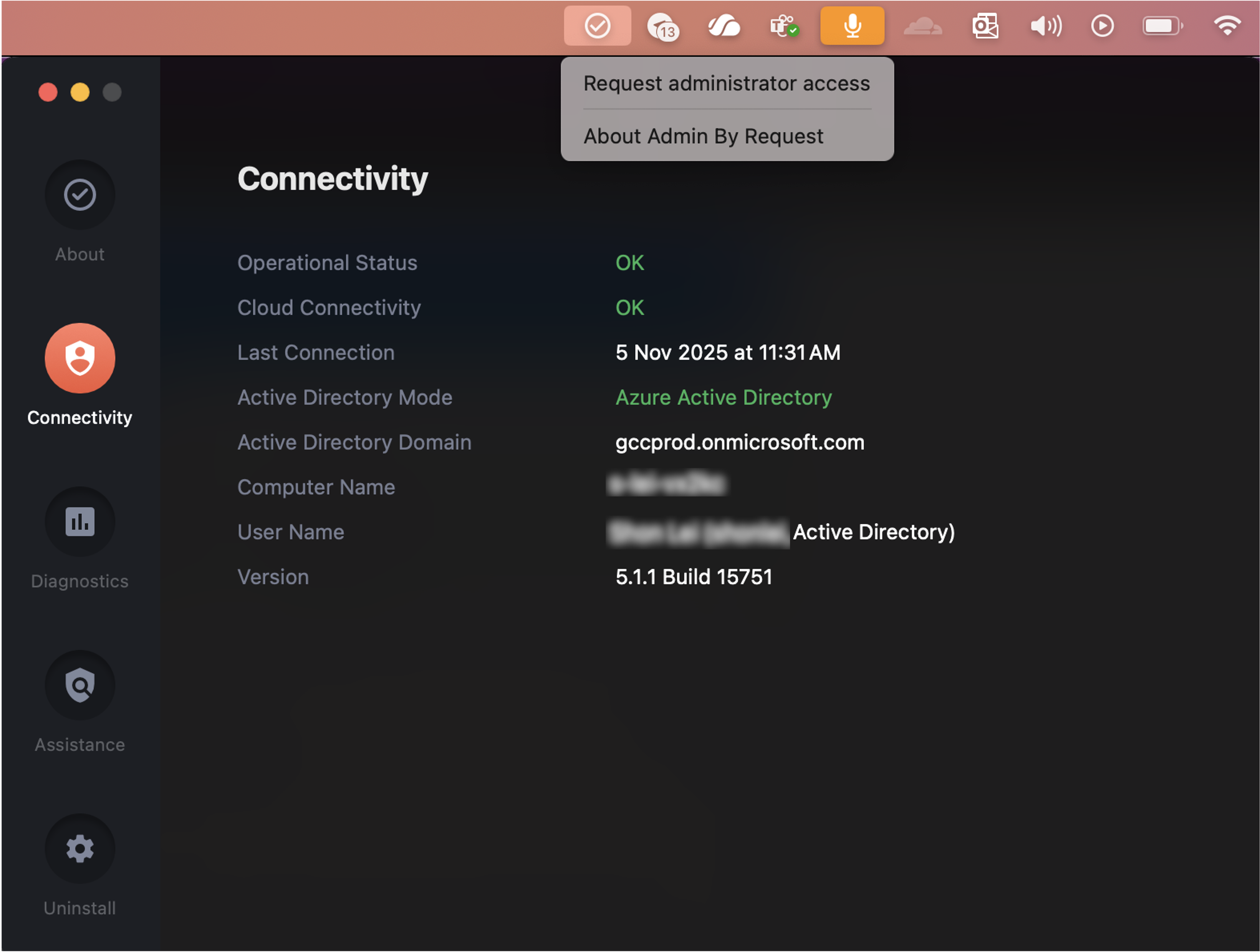Screen dimensions: 1260x952
Task: Click the Active Directory Domain label
Action: pos(354,443)
